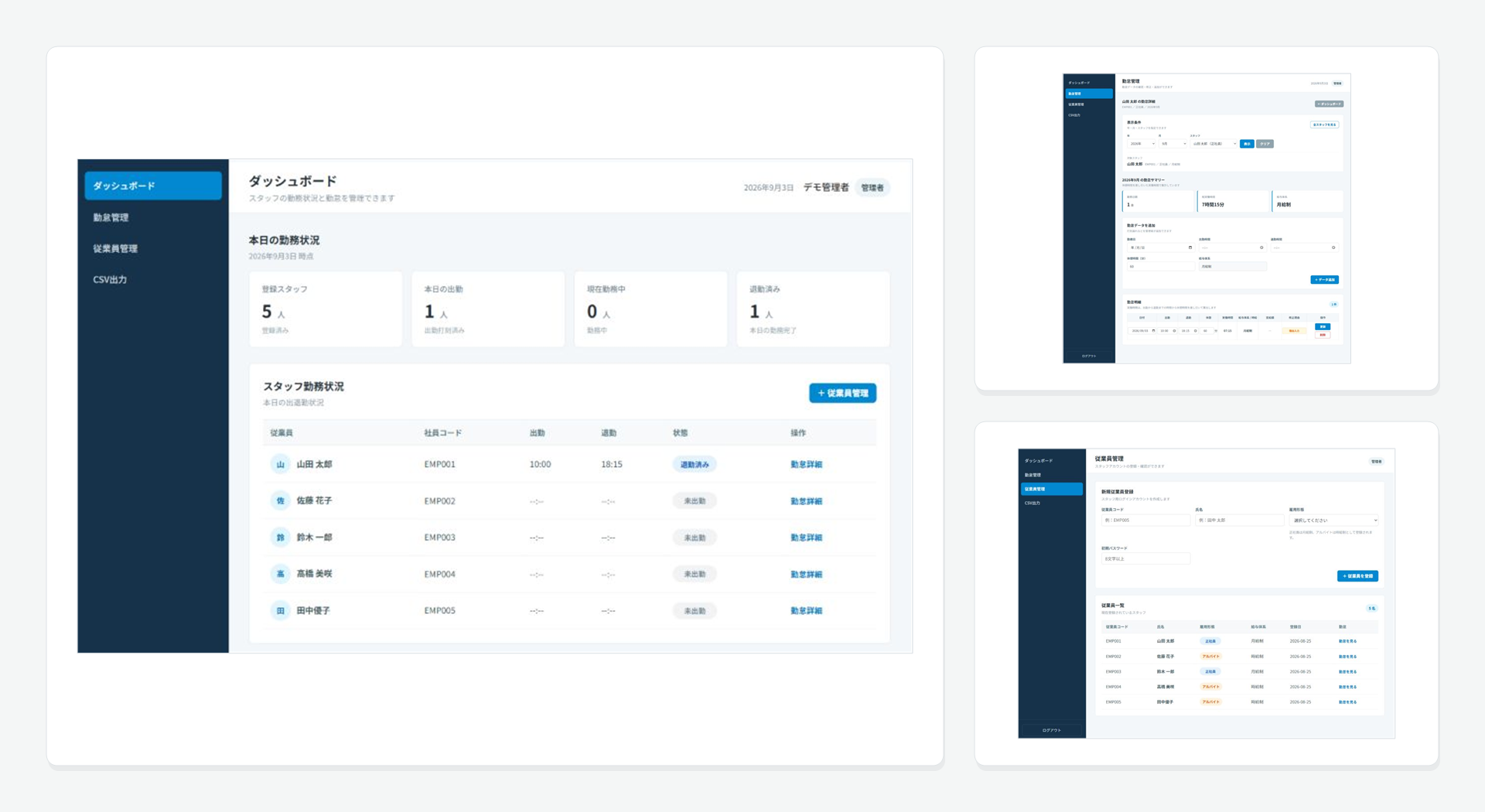Click the 鈴 avatar icon for 鈴木 一郎
Image resolution: width=1485 pixels, height=812 pixels.
280,537
